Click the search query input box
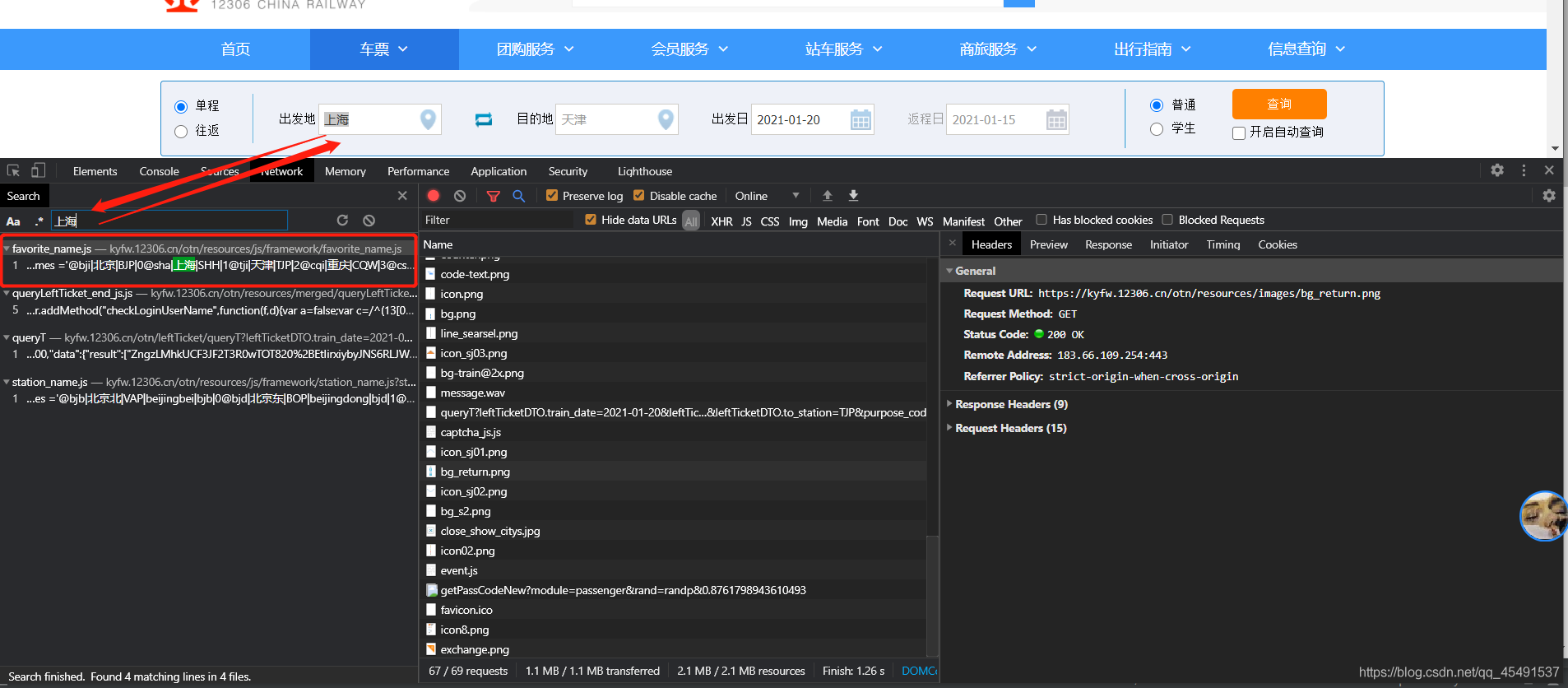Screen dimensions: 1568x688 (169, 221)
